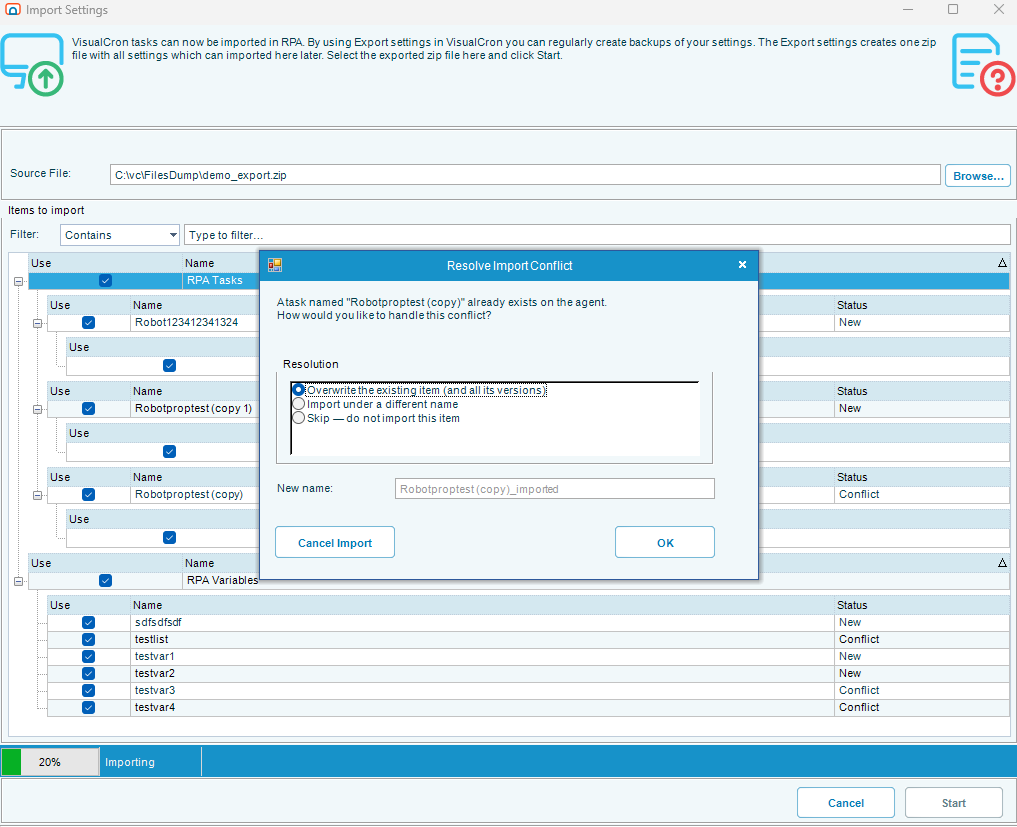Click the New name text field

pos(555,489)
